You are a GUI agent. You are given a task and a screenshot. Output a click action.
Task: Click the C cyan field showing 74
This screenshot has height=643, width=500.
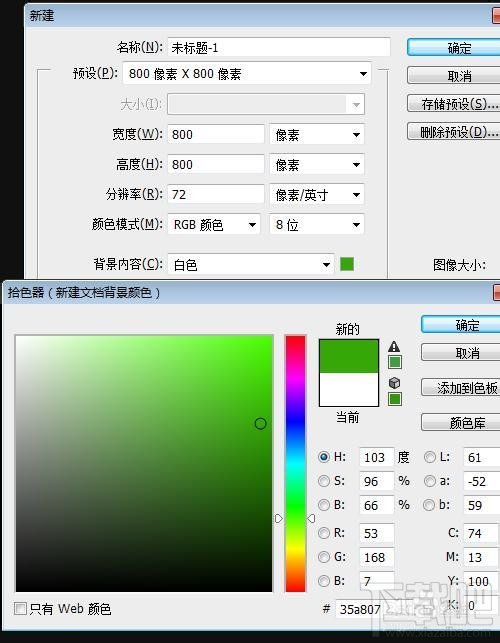[482, 533]
